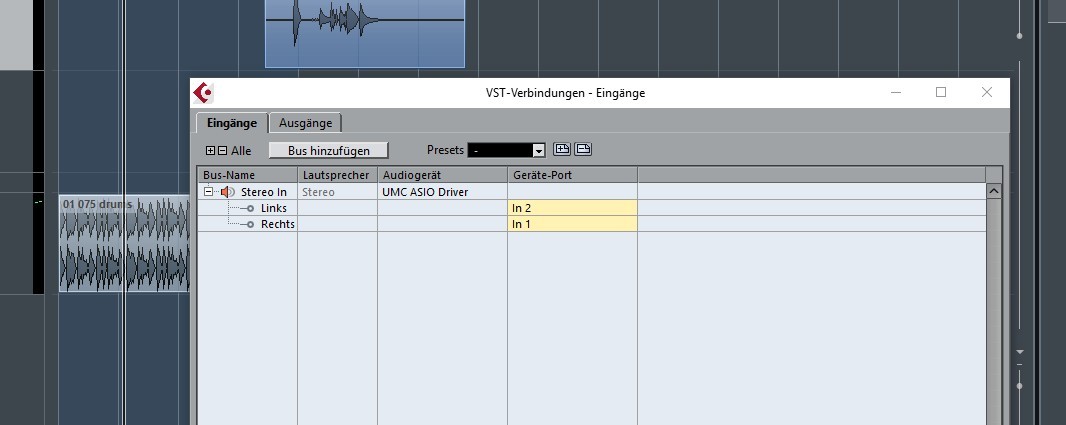This screenshot has height=425, width=1066.
Task: Switch to the Ausgänge tab
Action: pyautogui.click(x=305, y=123)
